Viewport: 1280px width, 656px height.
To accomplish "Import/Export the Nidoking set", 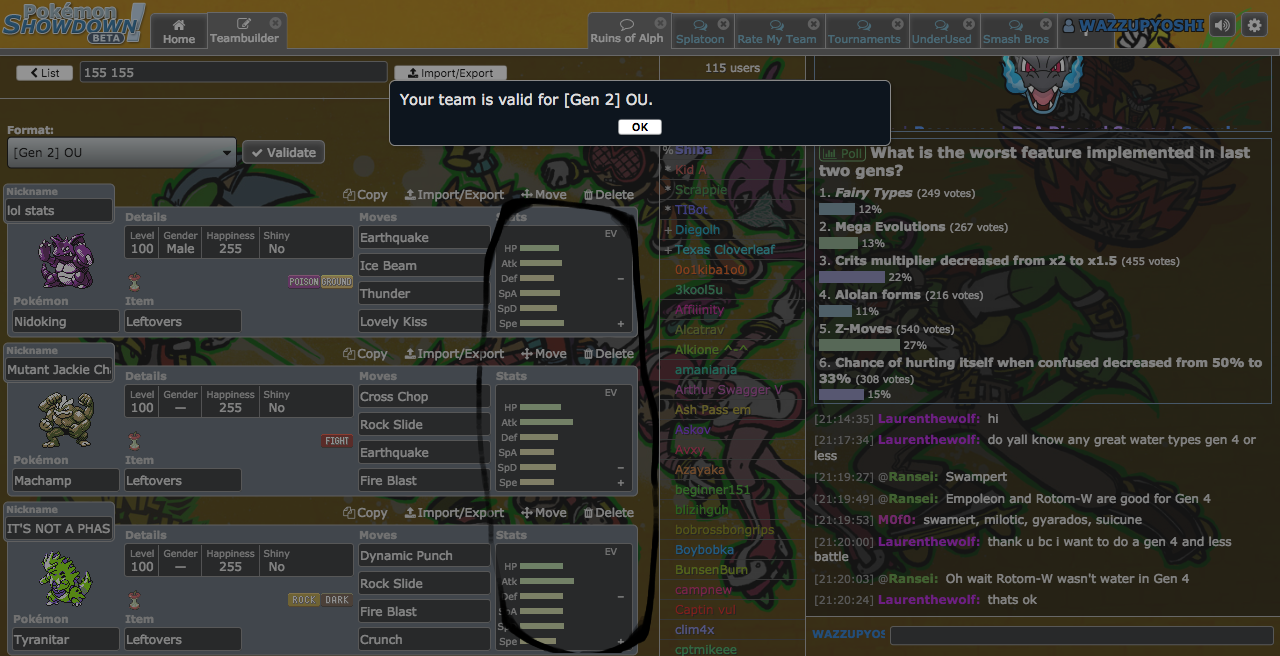I will [454, 195].
